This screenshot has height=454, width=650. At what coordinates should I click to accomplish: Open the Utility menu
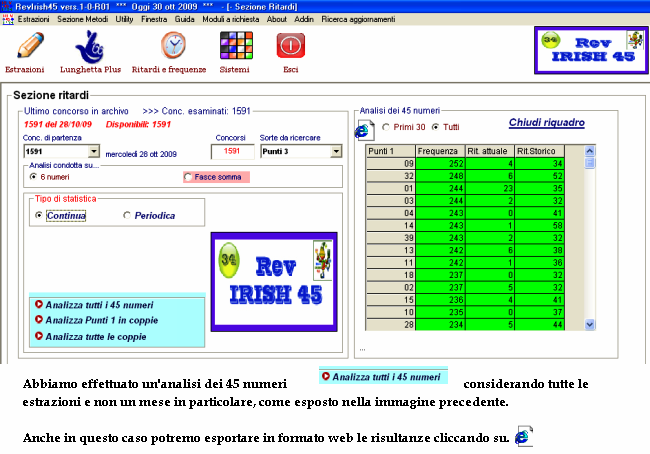point(124,19)
